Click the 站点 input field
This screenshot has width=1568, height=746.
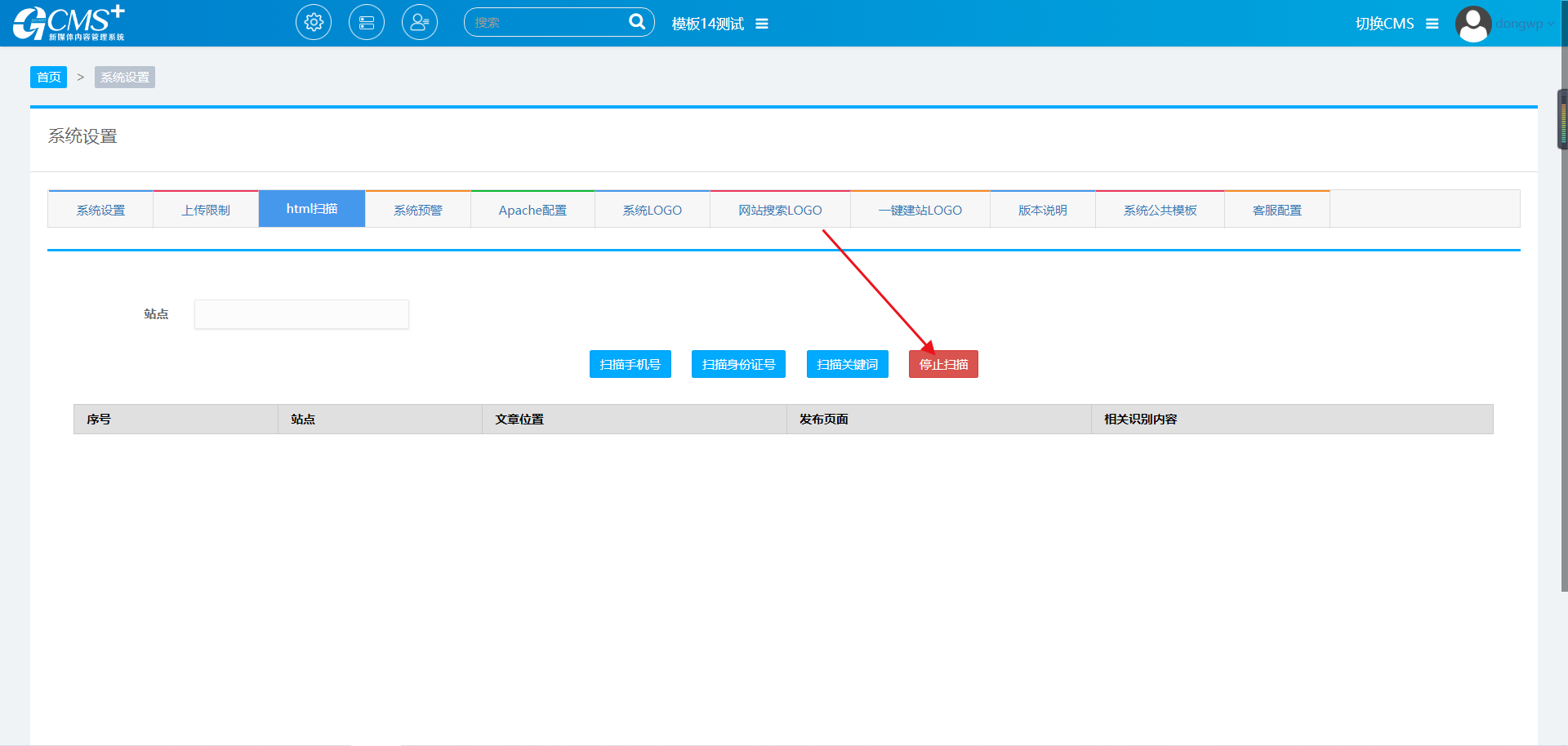coord(301,314)
